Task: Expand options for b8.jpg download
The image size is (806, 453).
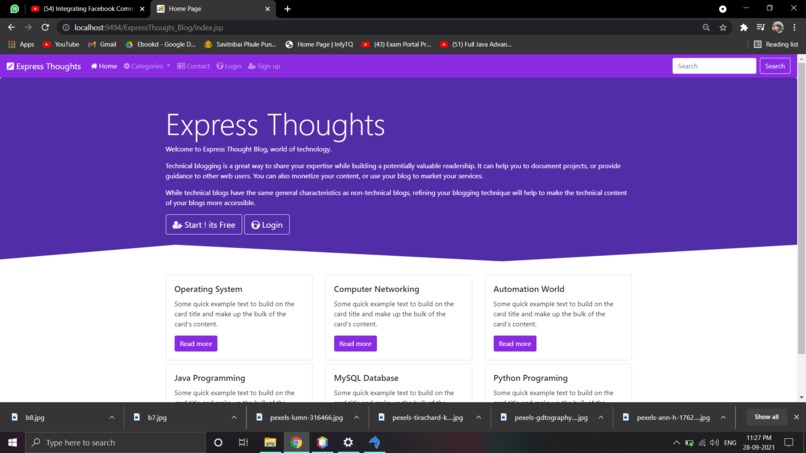Action: click(x=112, y=418)
